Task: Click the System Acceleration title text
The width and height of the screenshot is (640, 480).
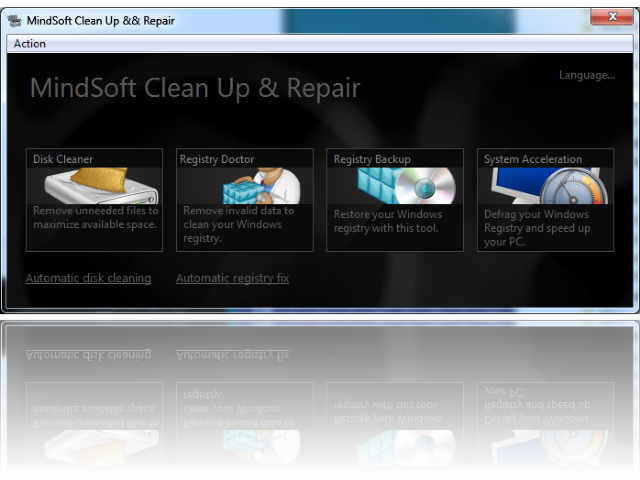Action: (x=533, y=159)
